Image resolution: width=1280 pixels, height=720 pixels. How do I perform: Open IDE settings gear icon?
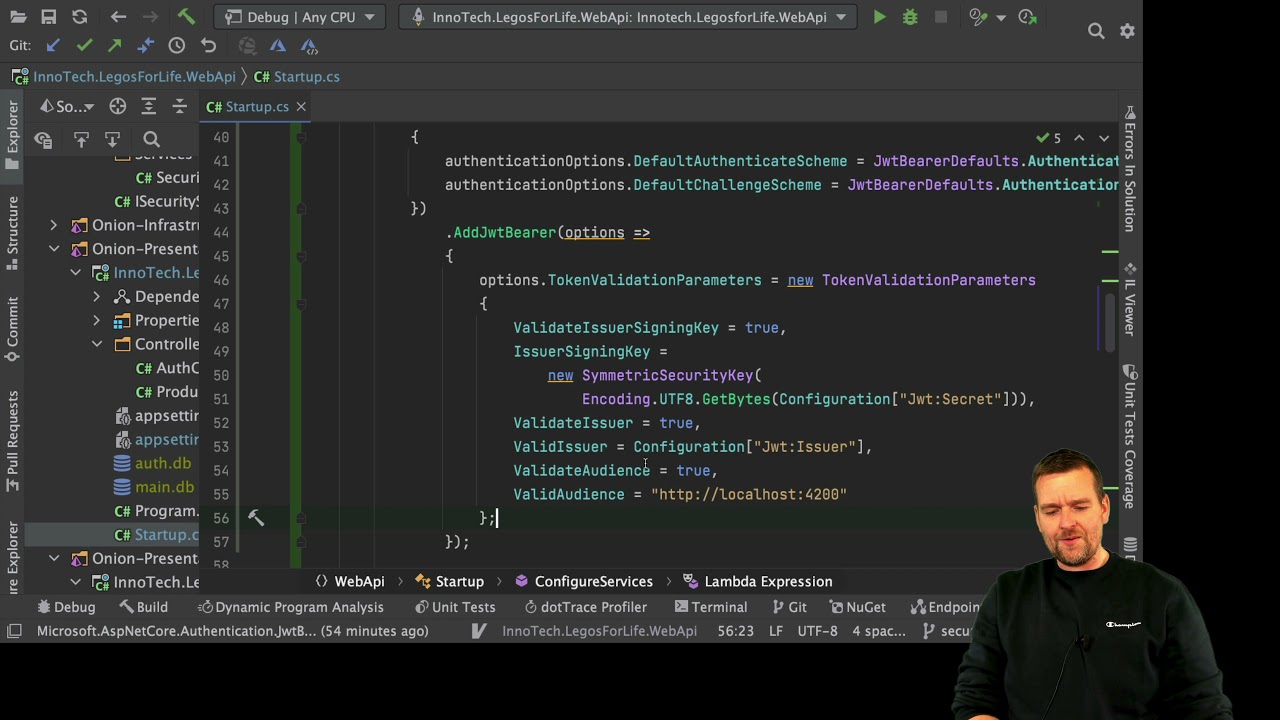coord(1127,31)
